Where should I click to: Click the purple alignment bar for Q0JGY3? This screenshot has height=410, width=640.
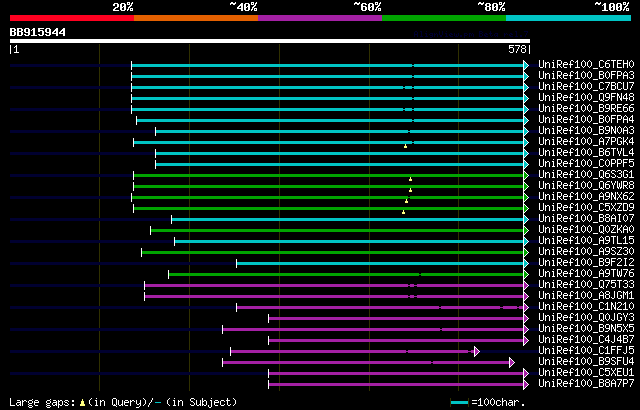[396, 319]
